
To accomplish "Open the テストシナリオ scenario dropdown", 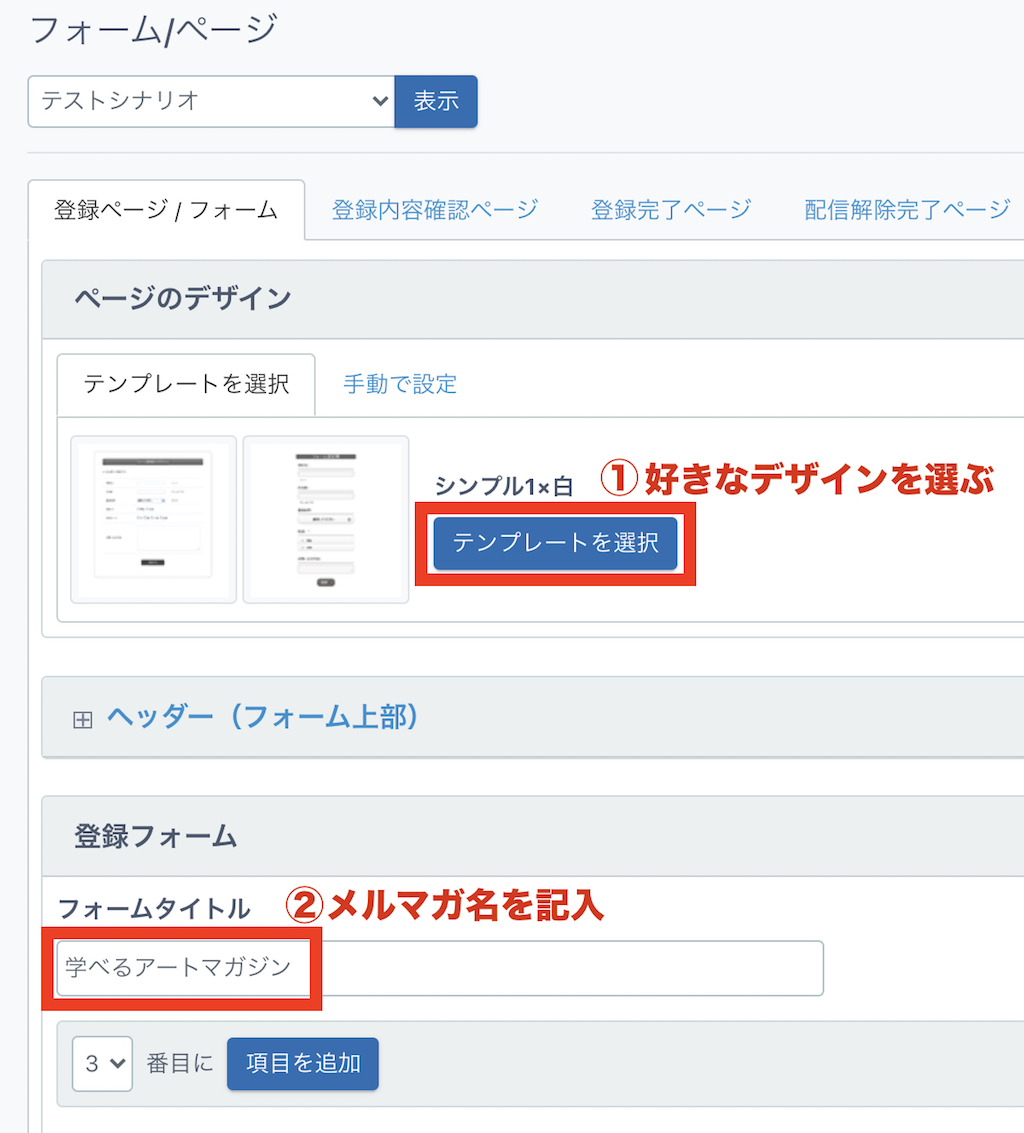I will click(x=211, y=101).
